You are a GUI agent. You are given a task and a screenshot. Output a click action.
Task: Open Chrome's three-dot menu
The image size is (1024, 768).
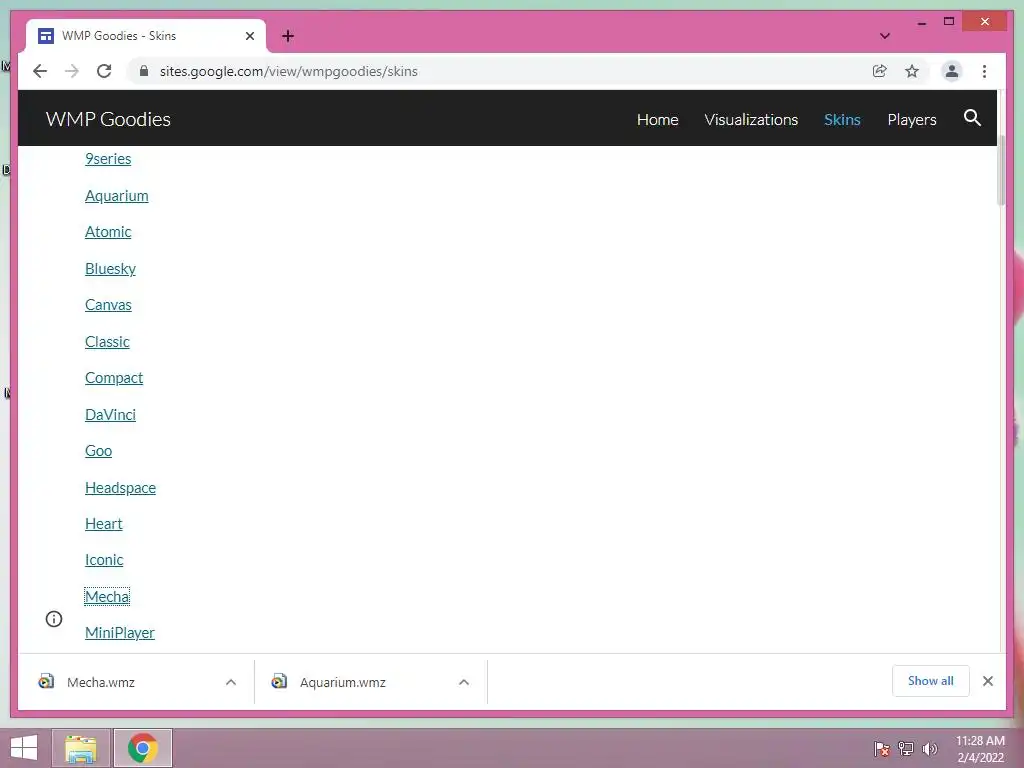984,71
